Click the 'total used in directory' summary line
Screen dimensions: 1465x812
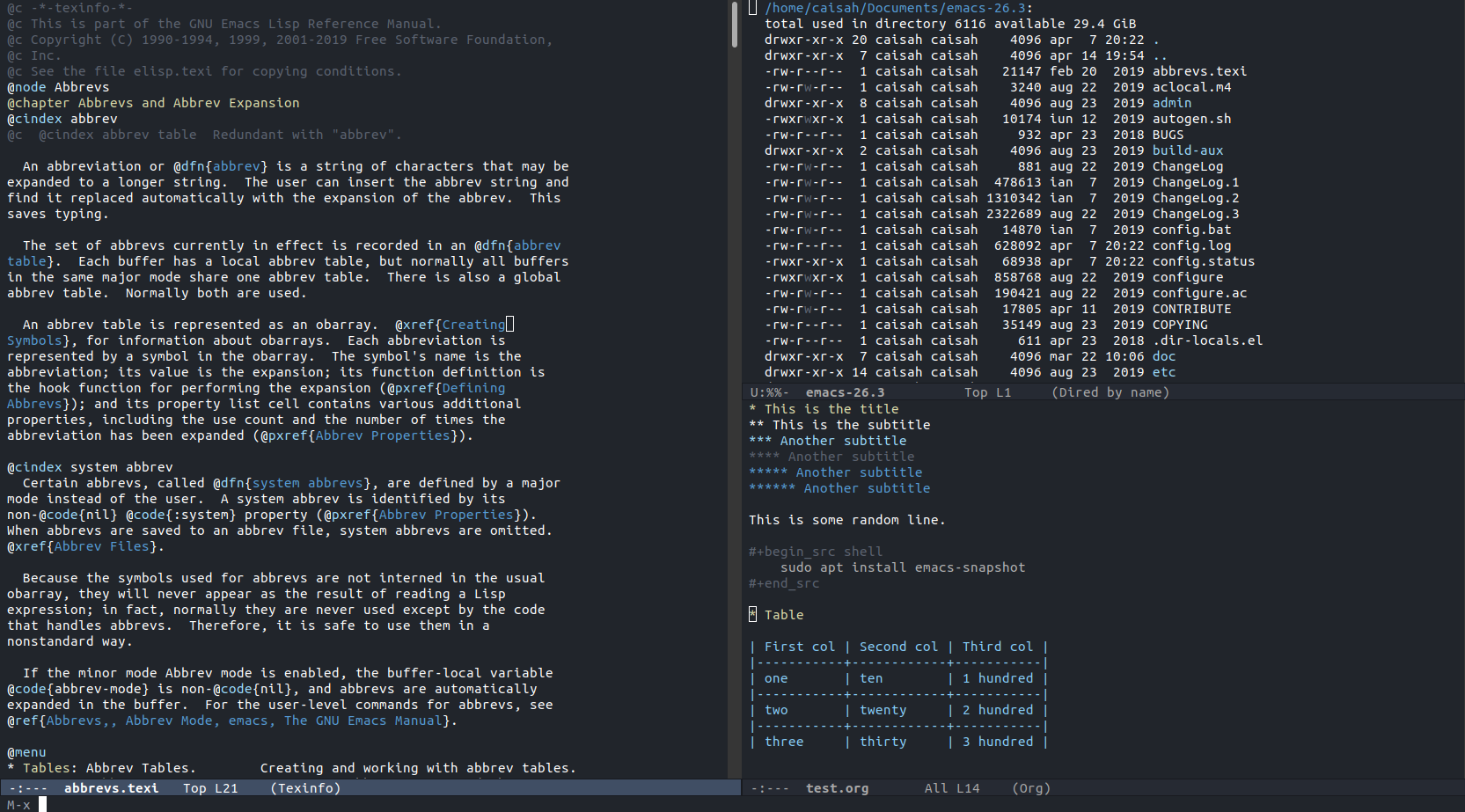950,24
